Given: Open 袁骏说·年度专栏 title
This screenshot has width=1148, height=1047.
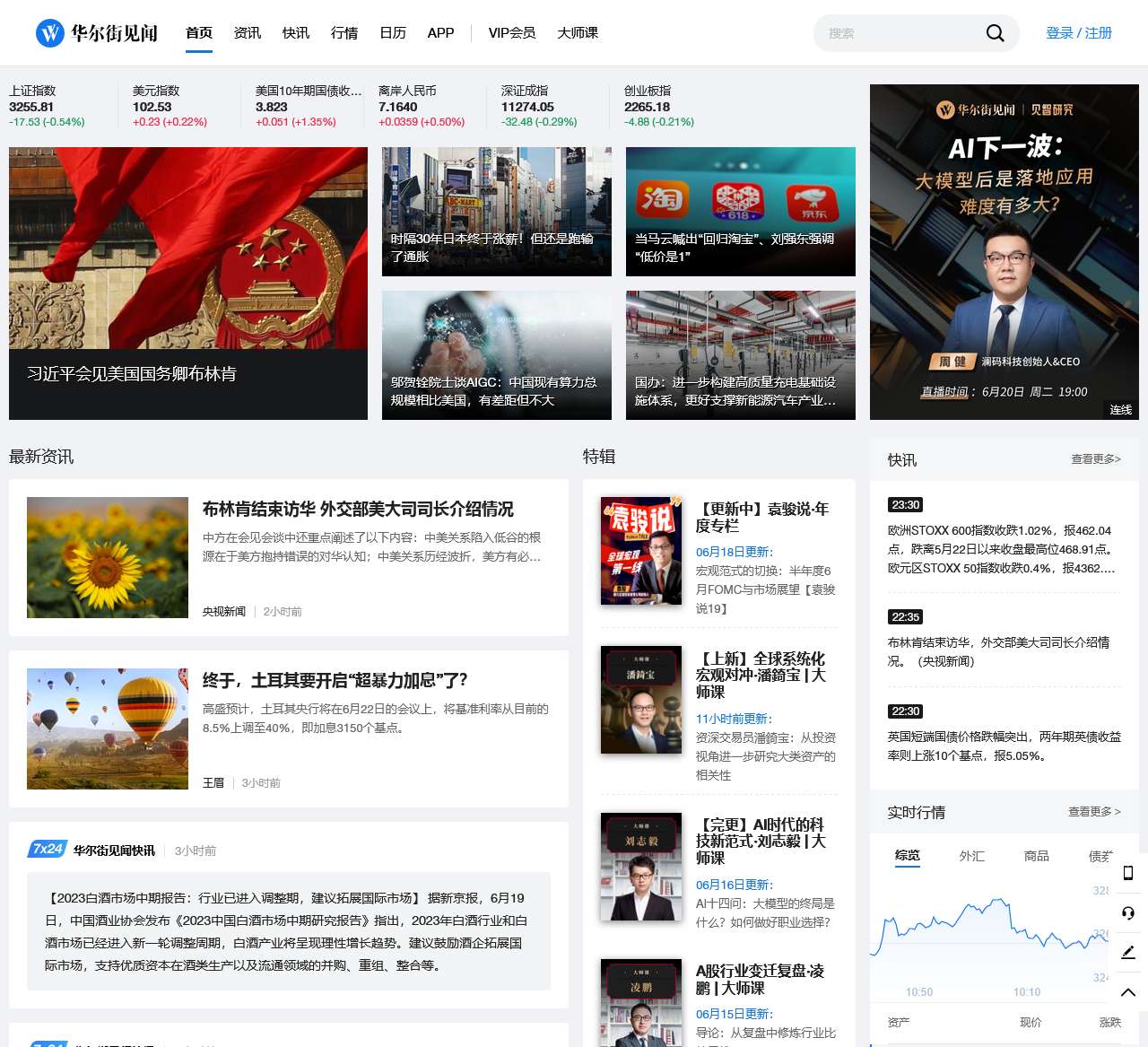Looking at the screenshot, I should 762,518.
